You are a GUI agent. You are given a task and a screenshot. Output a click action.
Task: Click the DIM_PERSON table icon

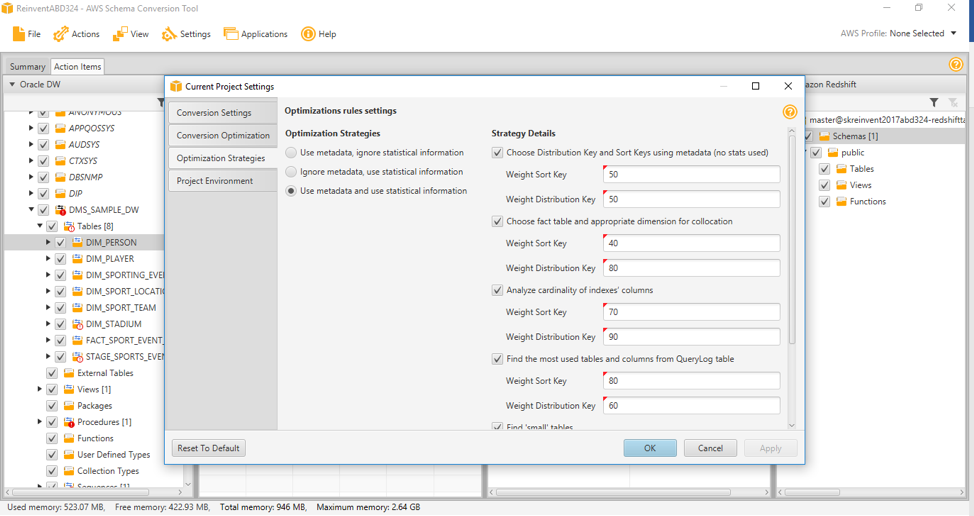point(77,243)
